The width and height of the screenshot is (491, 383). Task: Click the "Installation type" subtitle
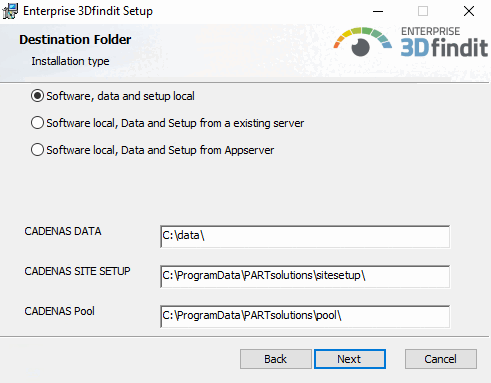click(x=70, y=61)
